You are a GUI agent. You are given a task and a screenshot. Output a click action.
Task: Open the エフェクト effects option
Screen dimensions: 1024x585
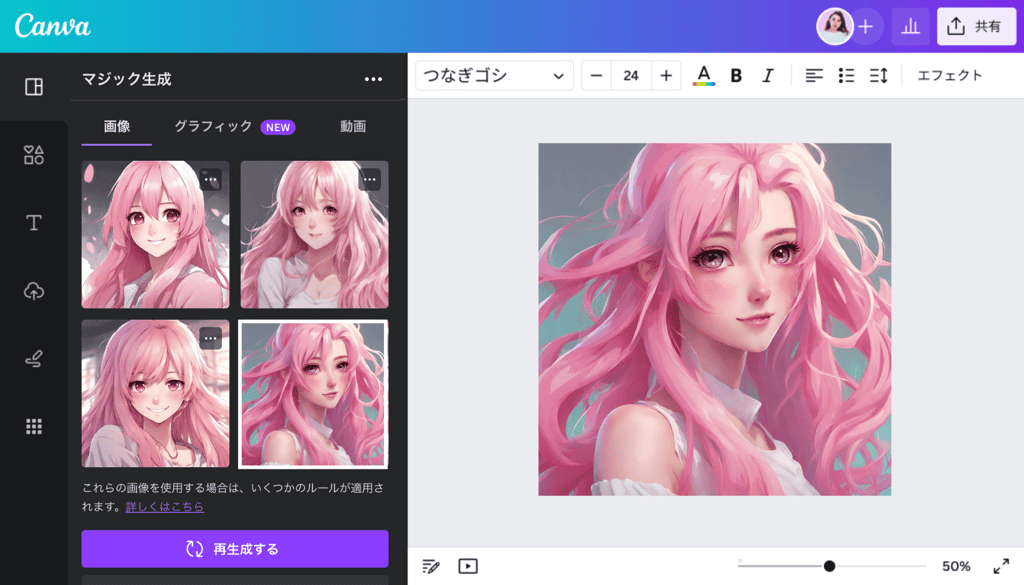[x=950, y=76]
